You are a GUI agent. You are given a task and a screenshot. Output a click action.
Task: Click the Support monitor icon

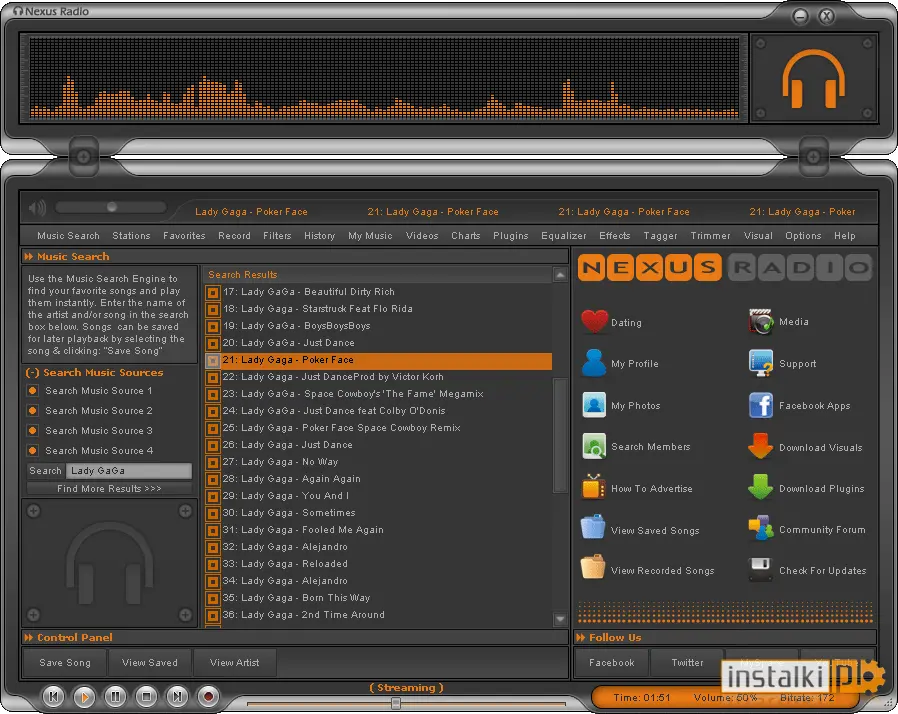(x=761, y=363)
